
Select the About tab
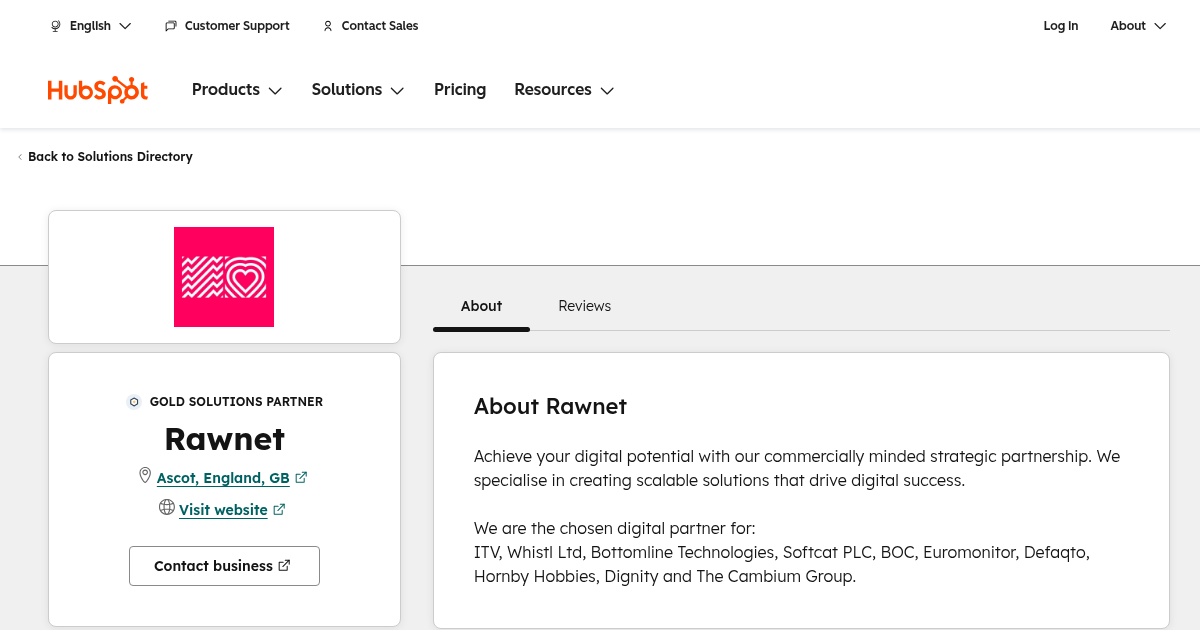pyautogui.click(x=481, y=306)
